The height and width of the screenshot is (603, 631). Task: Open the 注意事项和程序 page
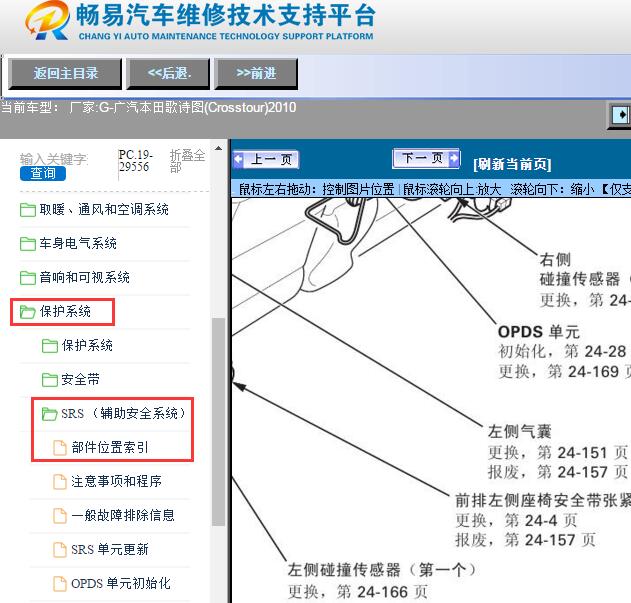pyautogui.click(x=116, y=481)
